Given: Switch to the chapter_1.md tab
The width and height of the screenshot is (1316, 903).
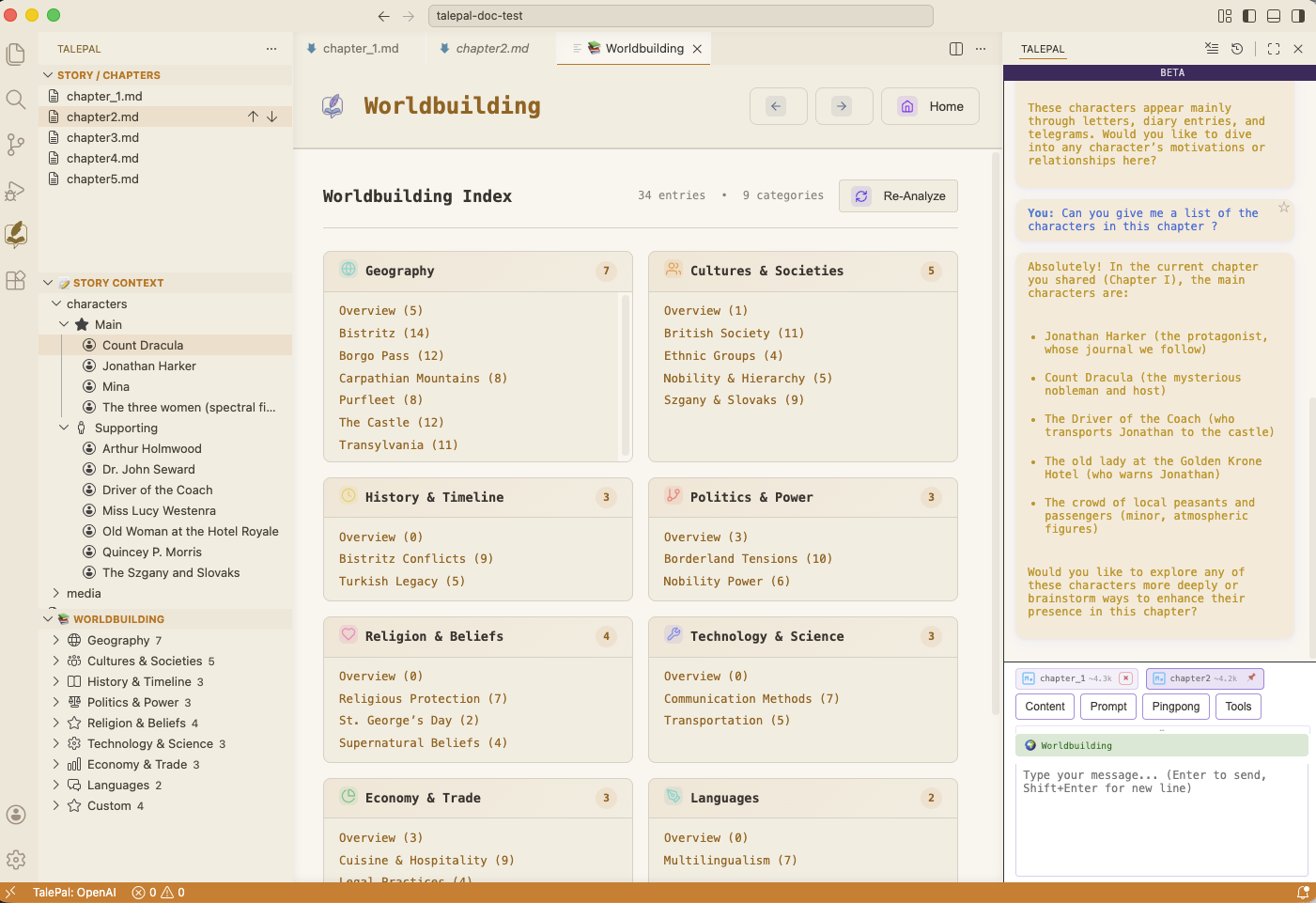Looking at the screenshot, I should [360, 49].
